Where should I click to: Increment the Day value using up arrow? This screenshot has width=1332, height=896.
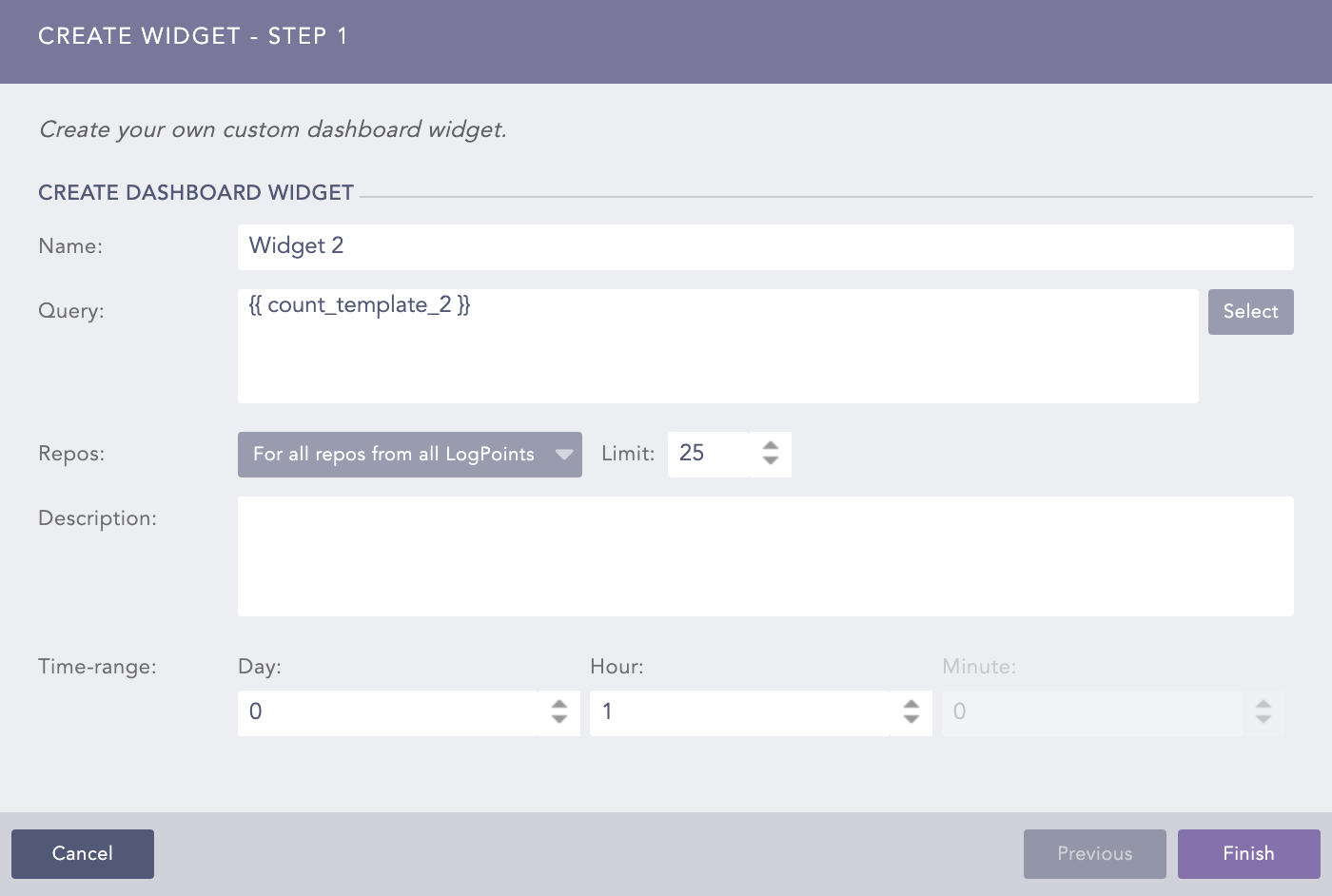pos(559,705)
